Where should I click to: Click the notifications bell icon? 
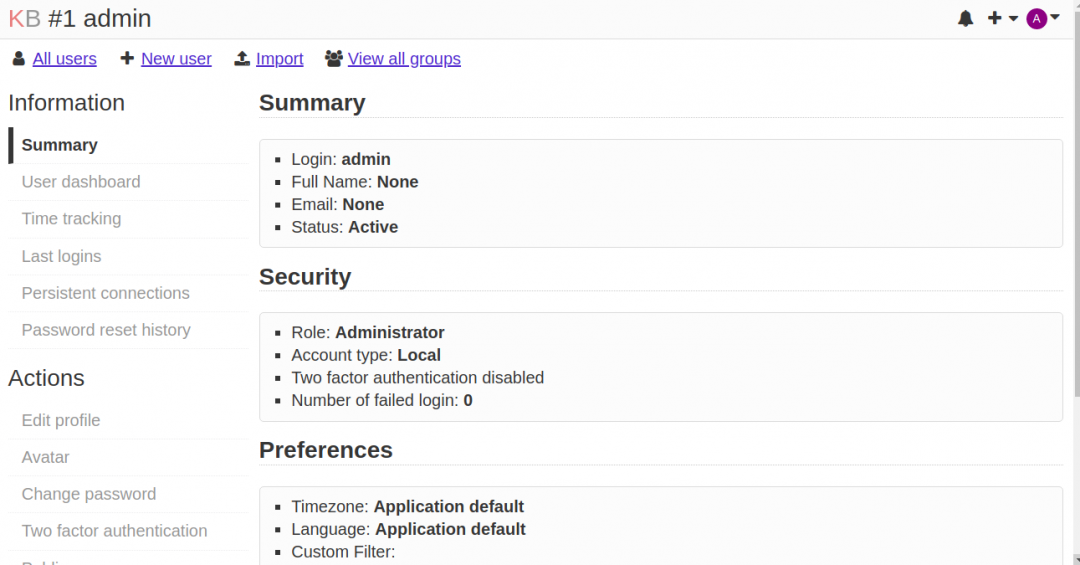click(965, 18)
